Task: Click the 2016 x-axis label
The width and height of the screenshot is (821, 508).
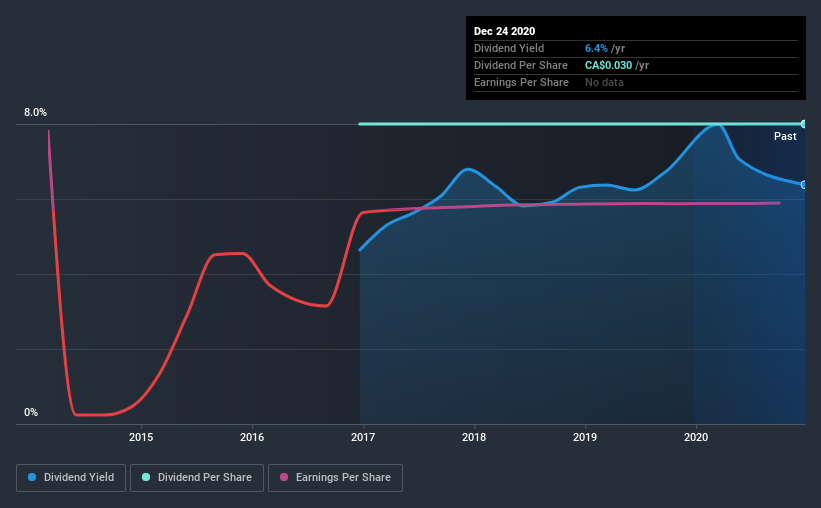Action: click(252, 437)
